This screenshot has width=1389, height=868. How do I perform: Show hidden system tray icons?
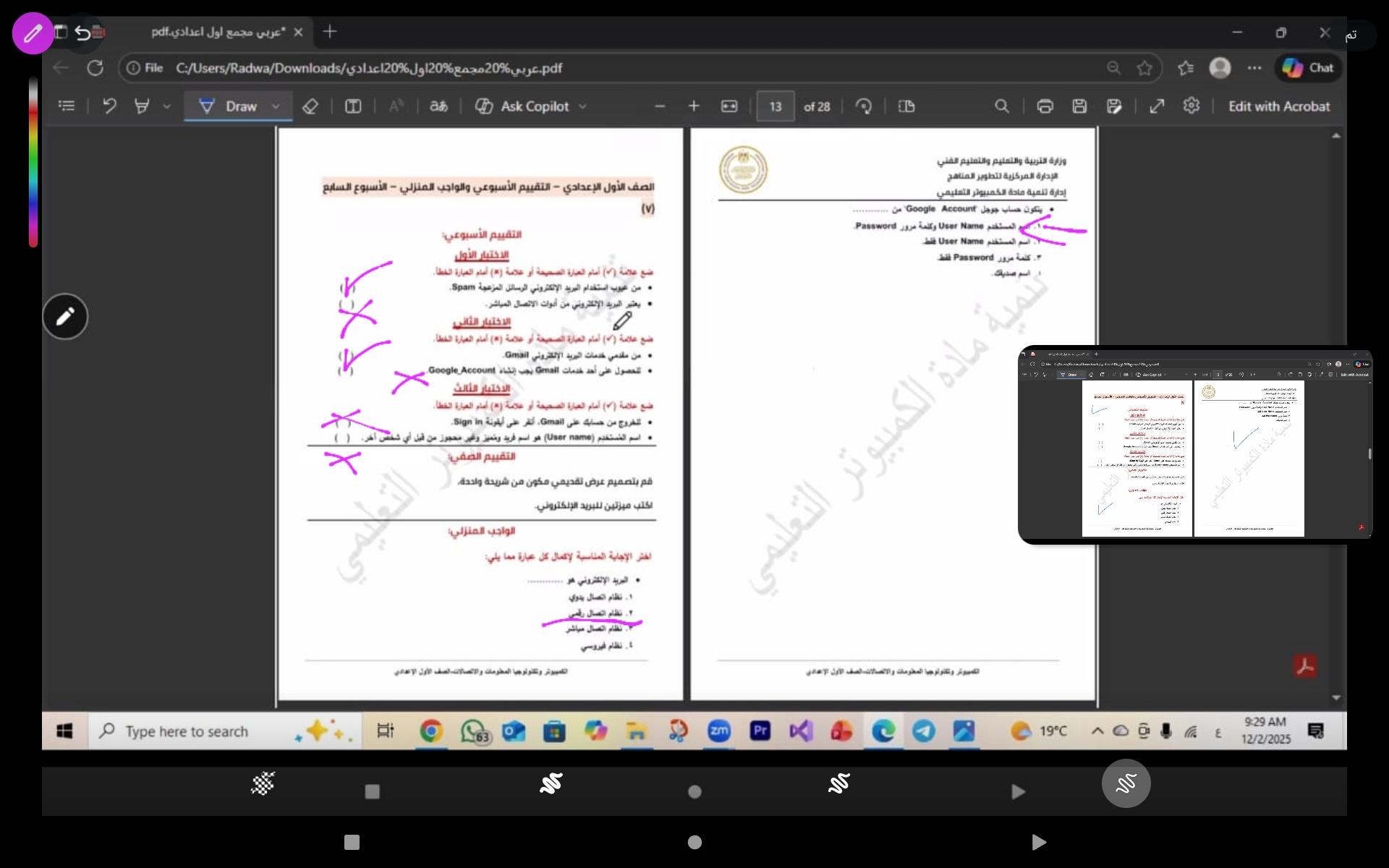click(1097, 731)
